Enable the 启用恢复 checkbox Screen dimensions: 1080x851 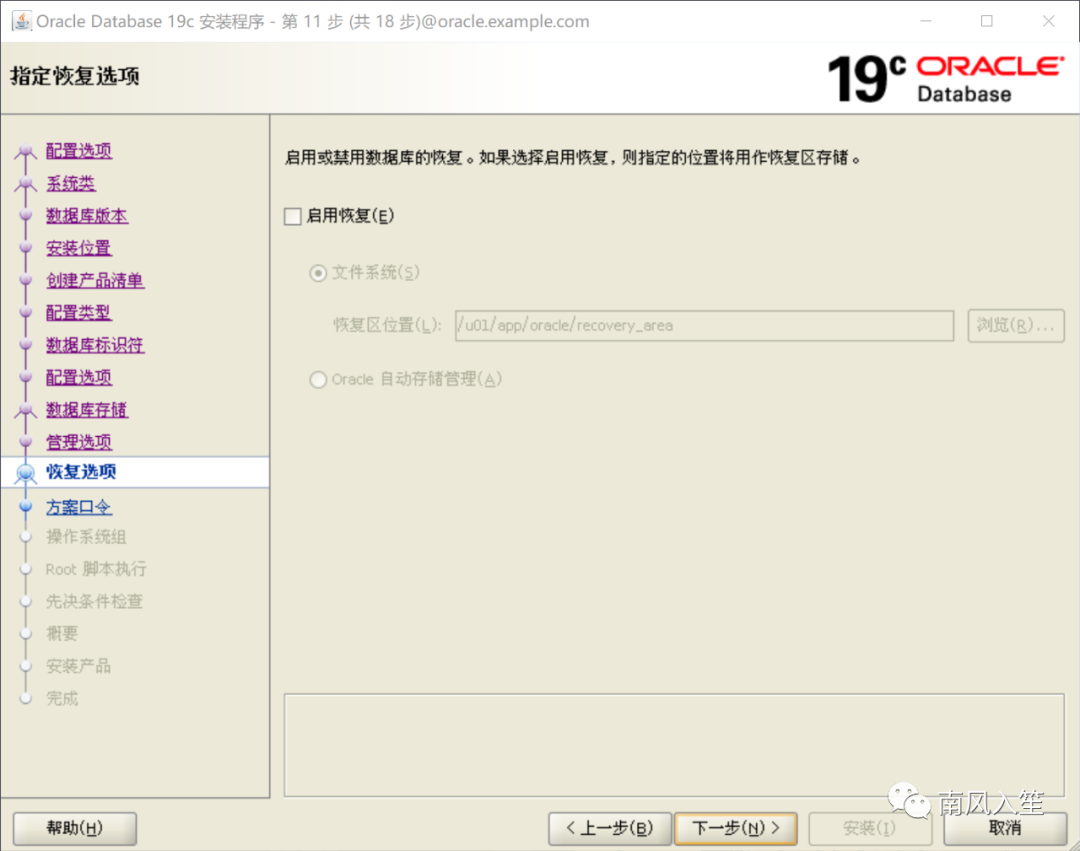[293, 216]
